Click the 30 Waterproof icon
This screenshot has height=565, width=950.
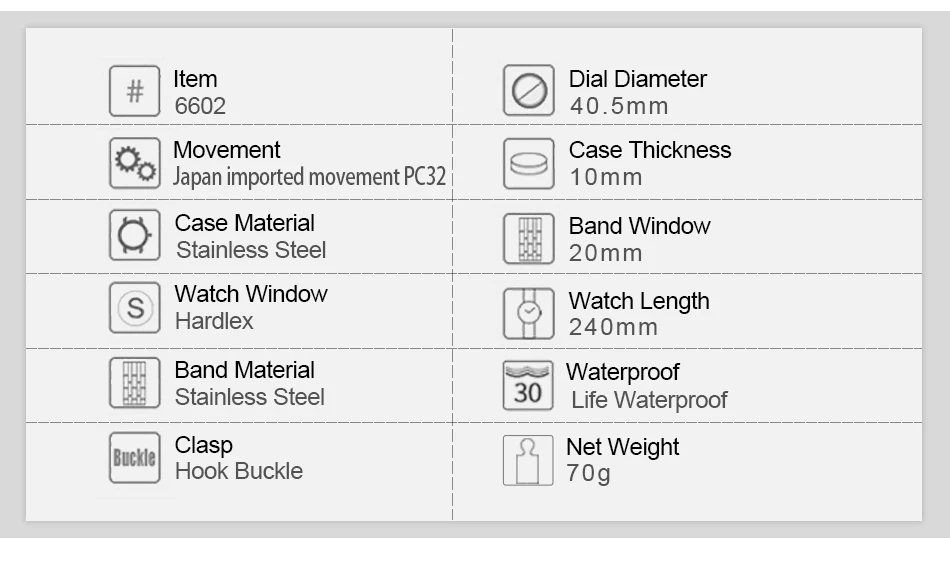point(528,386)
